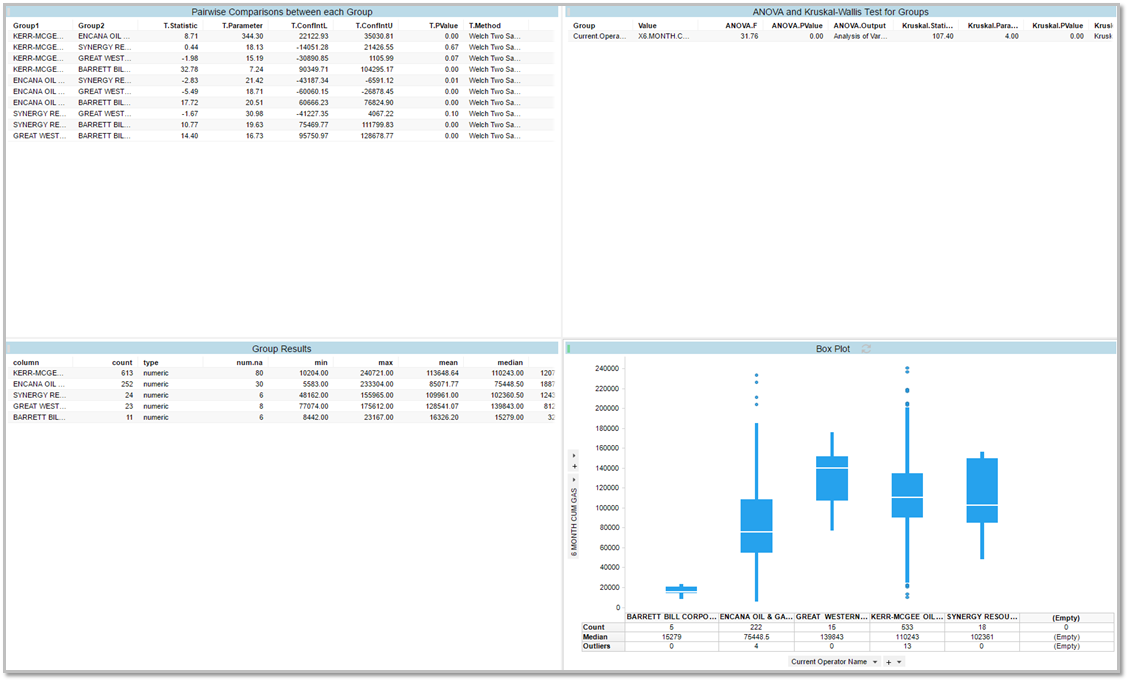1129x682 pixels.
Task: Sort by the Group1 column header
Action: click(x=26, y=25)
